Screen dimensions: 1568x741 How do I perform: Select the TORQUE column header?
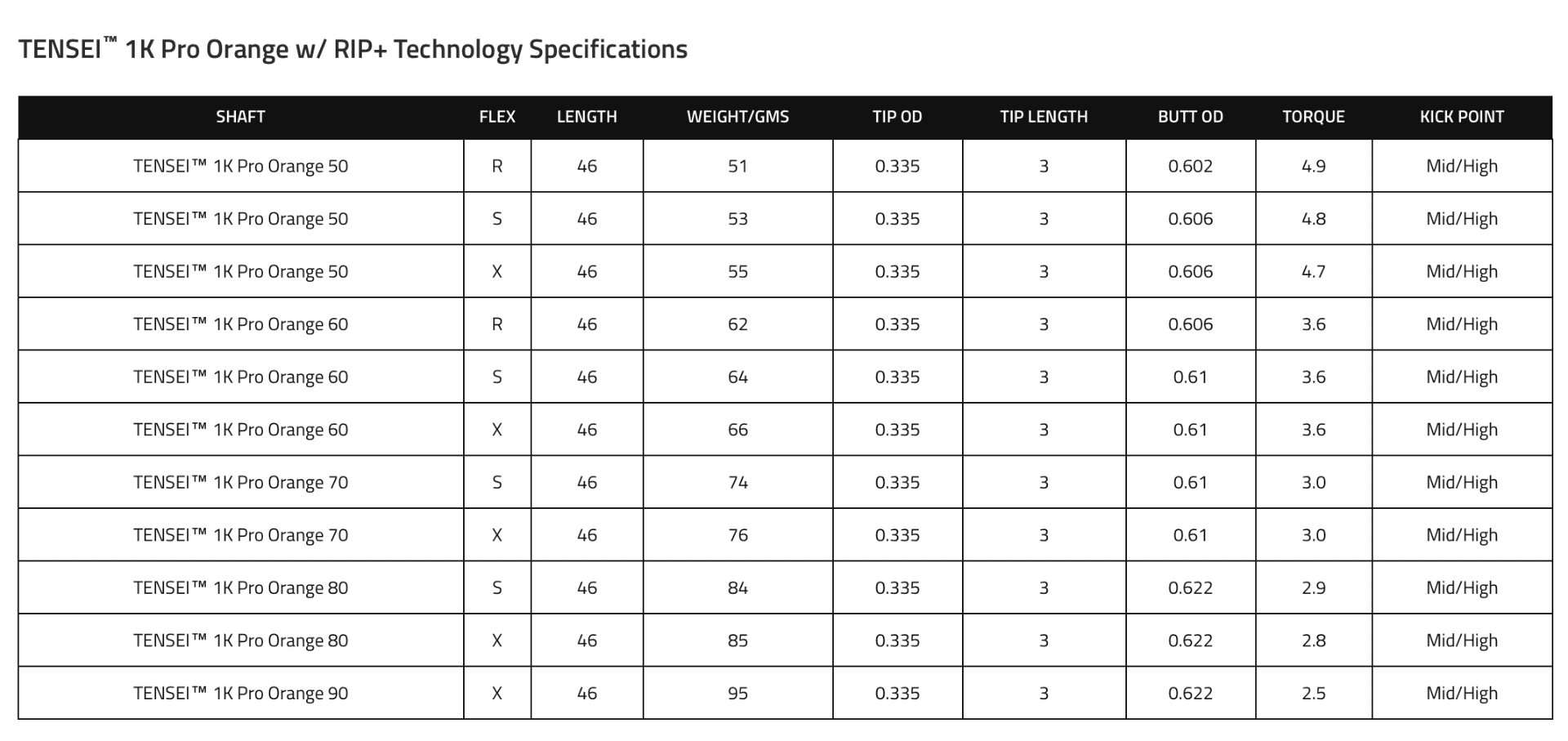coord(1313,117)
